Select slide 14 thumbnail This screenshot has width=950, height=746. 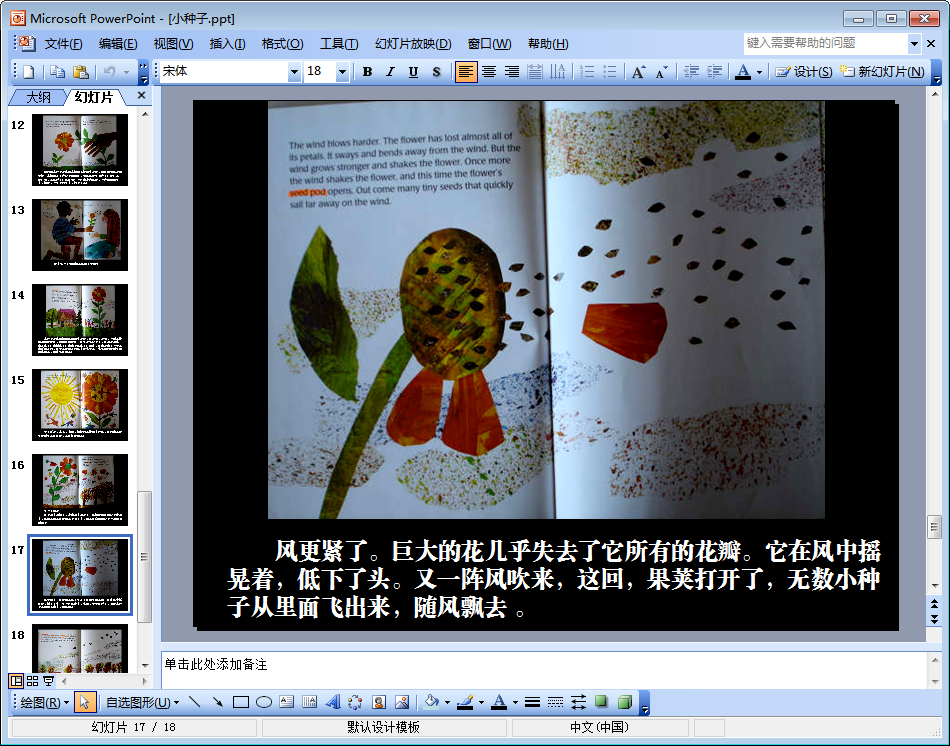coord(80,319)
